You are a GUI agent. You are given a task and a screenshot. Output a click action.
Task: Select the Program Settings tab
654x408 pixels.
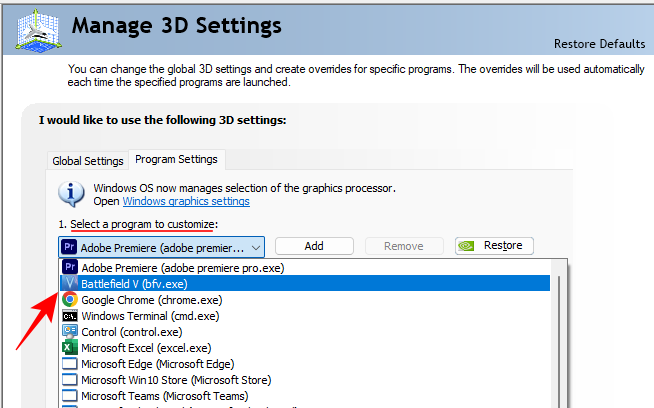tap(176, 160)
